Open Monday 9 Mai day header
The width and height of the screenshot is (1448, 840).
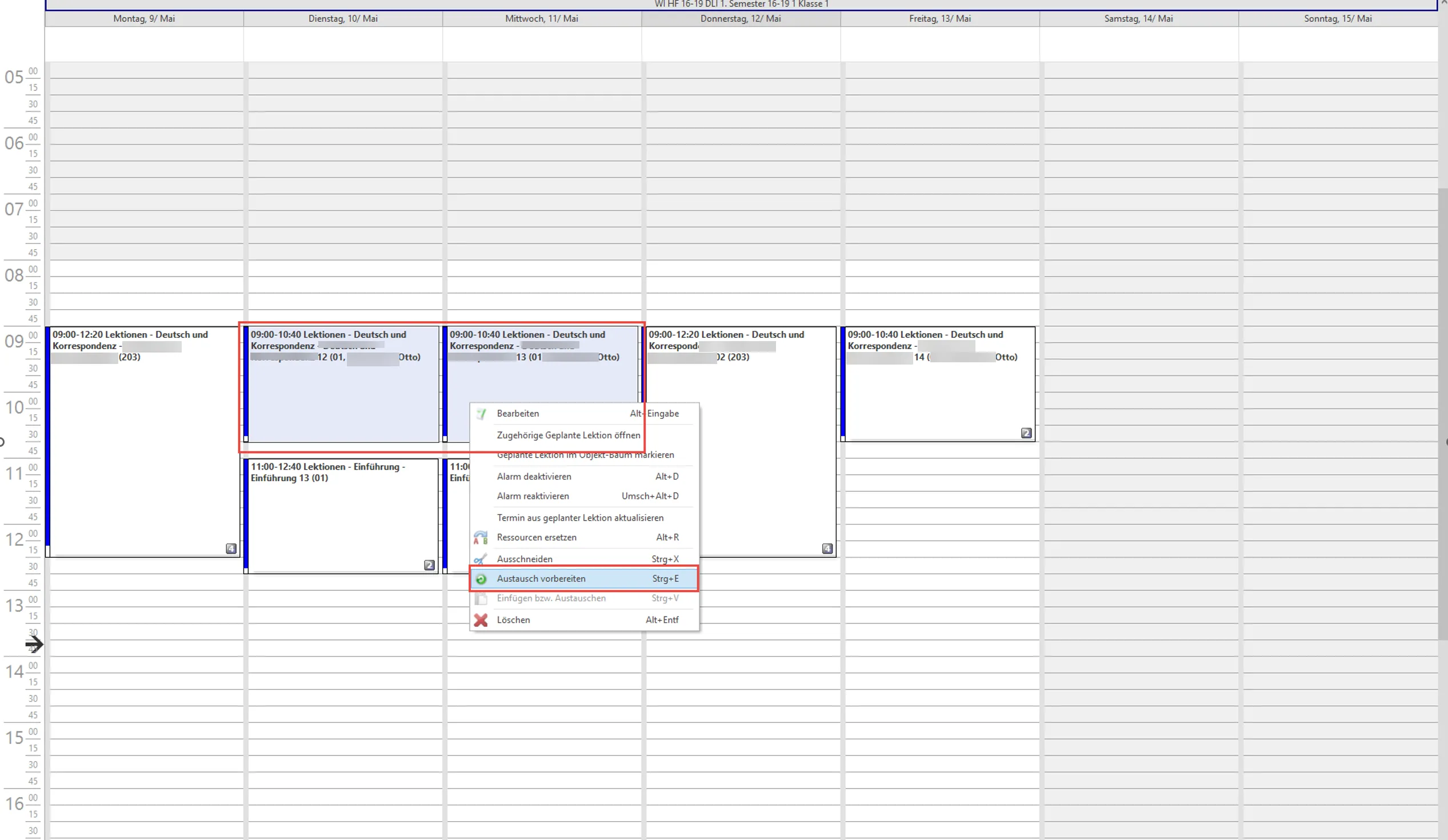pos(144,19)
